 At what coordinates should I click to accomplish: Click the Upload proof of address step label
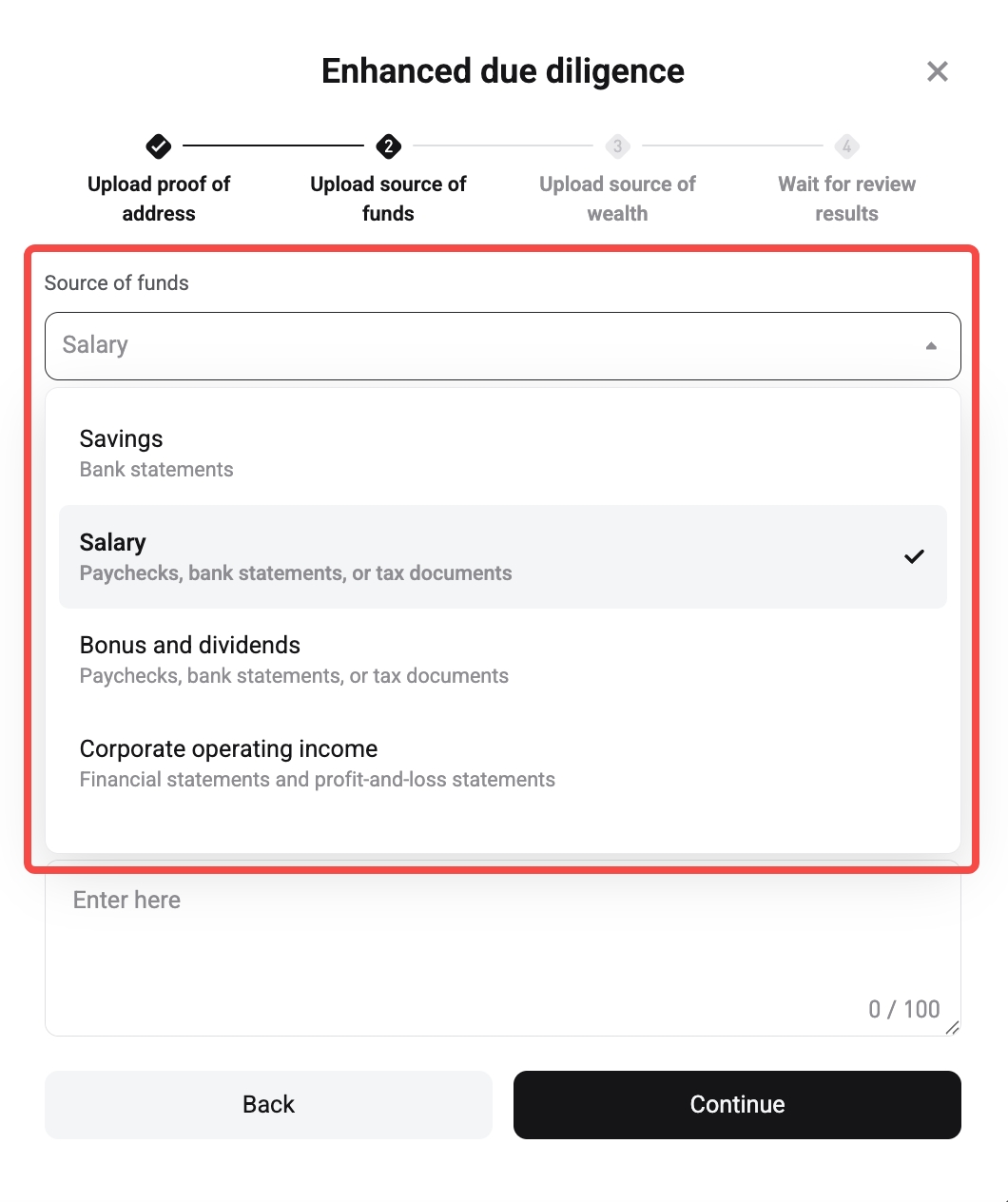[x=158, y=198]
